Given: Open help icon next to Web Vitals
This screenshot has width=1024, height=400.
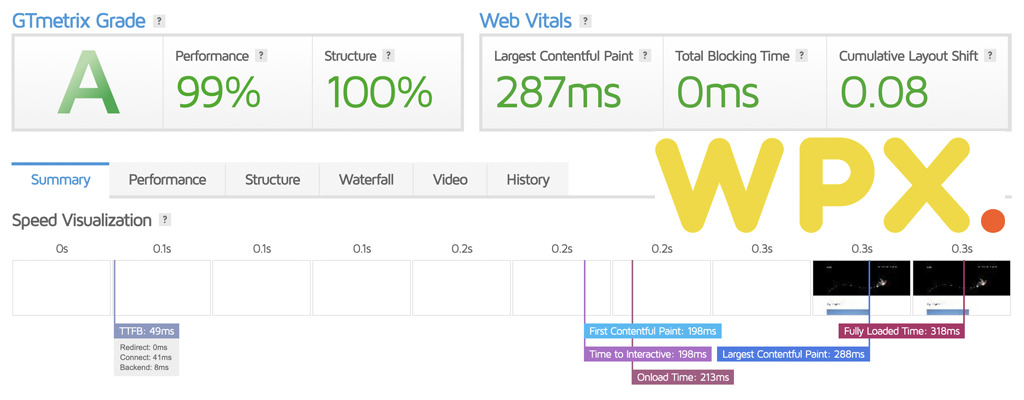Looking at the screenshot, I should (586, 21).
